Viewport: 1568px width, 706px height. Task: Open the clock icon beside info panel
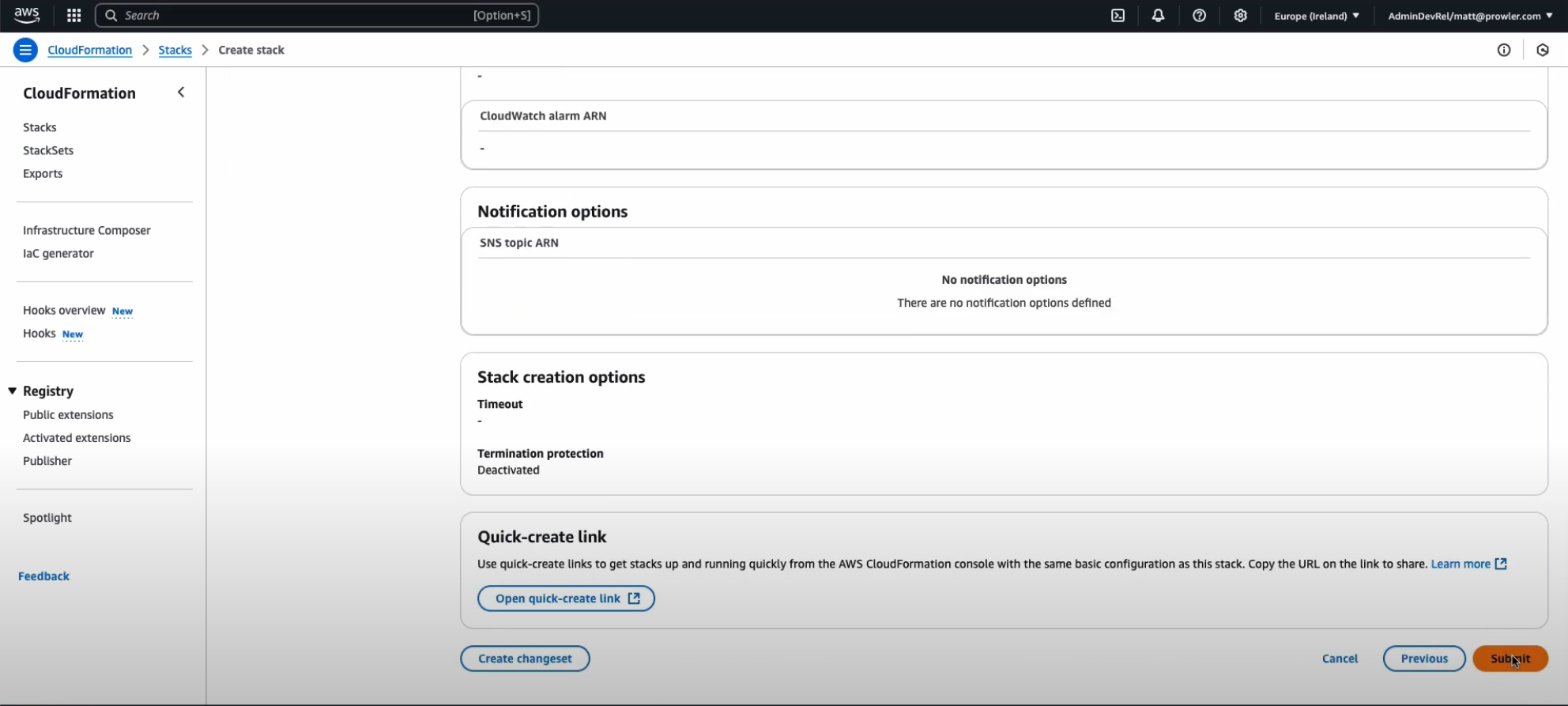tap(1543, 50)
